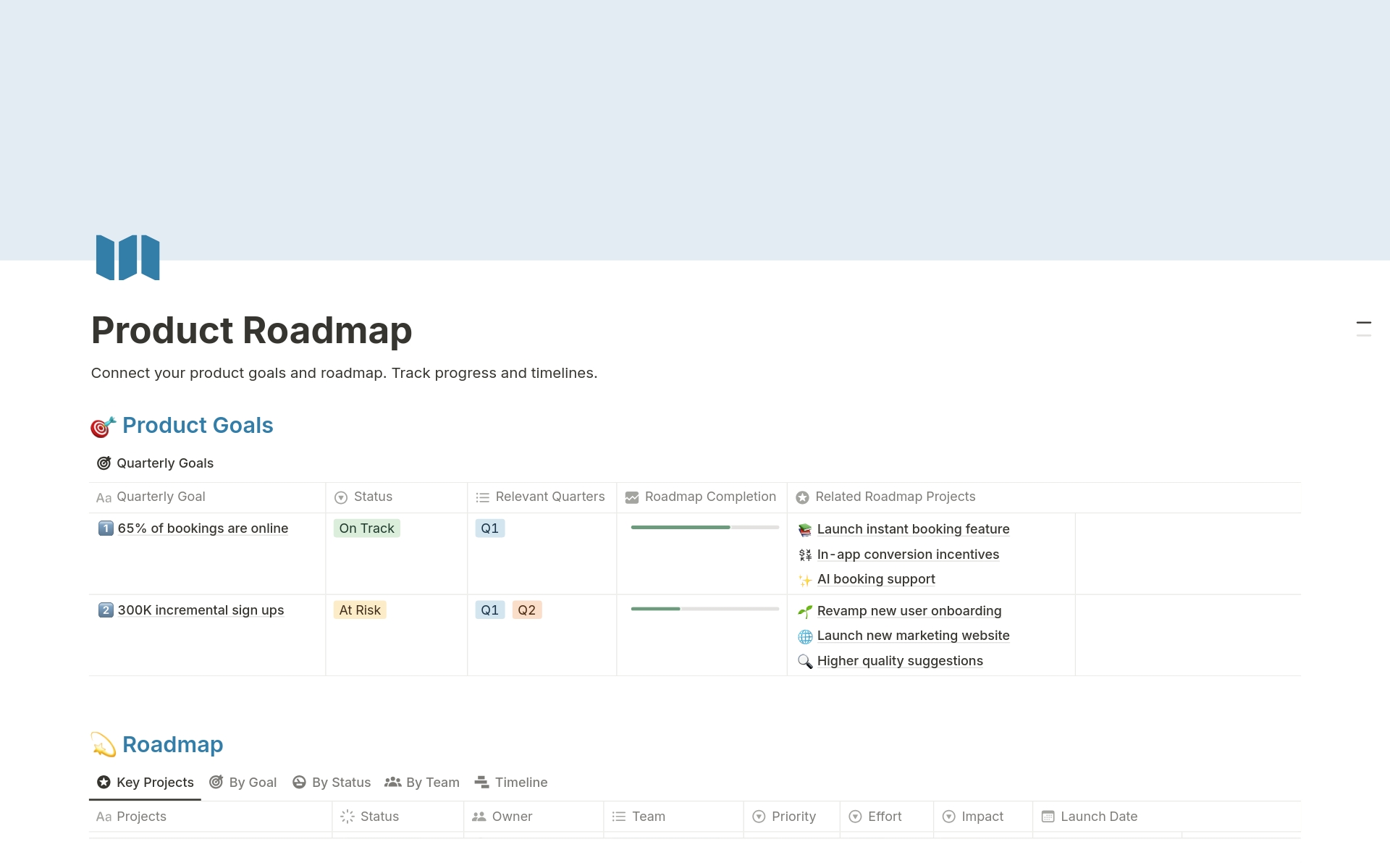Image resolution: width=1390 pixels, height=868 pixels.
Task: Click the first goal's roadmap completion progress bar
Action: 704,528
